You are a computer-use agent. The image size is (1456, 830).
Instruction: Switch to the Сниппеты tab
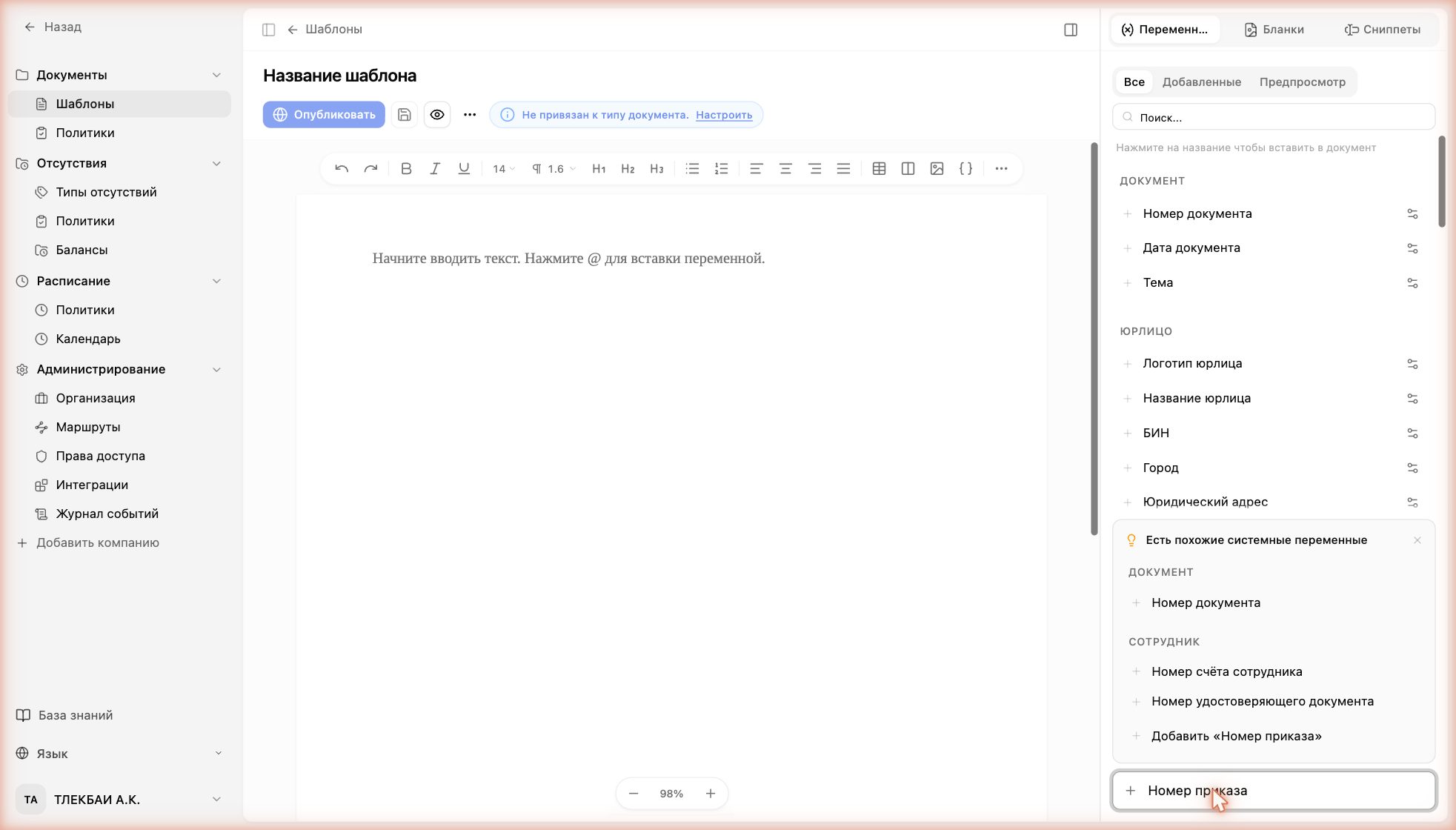tap(1383, 30)
